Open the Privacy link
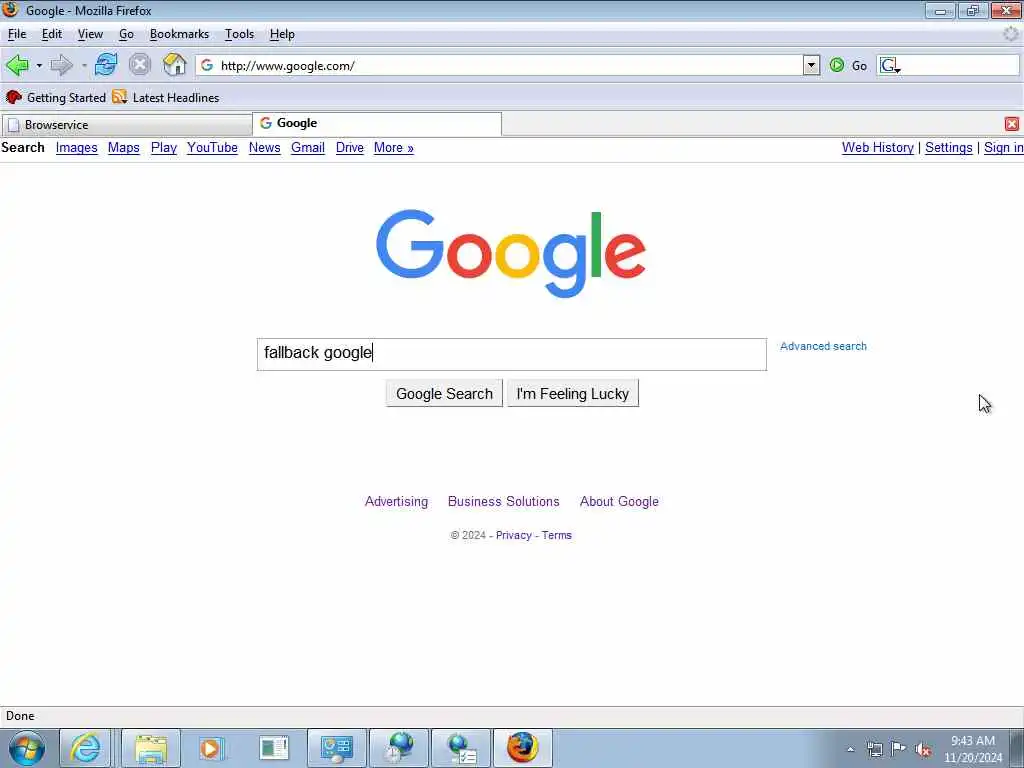1024x768 pixels. point(513,535)
